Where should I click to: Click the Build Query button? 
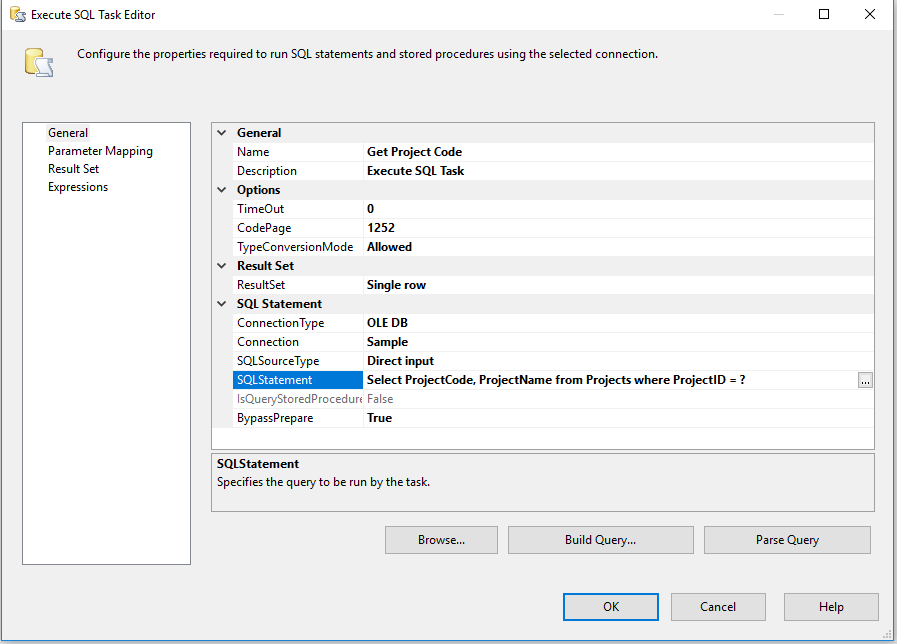[600, 539]
